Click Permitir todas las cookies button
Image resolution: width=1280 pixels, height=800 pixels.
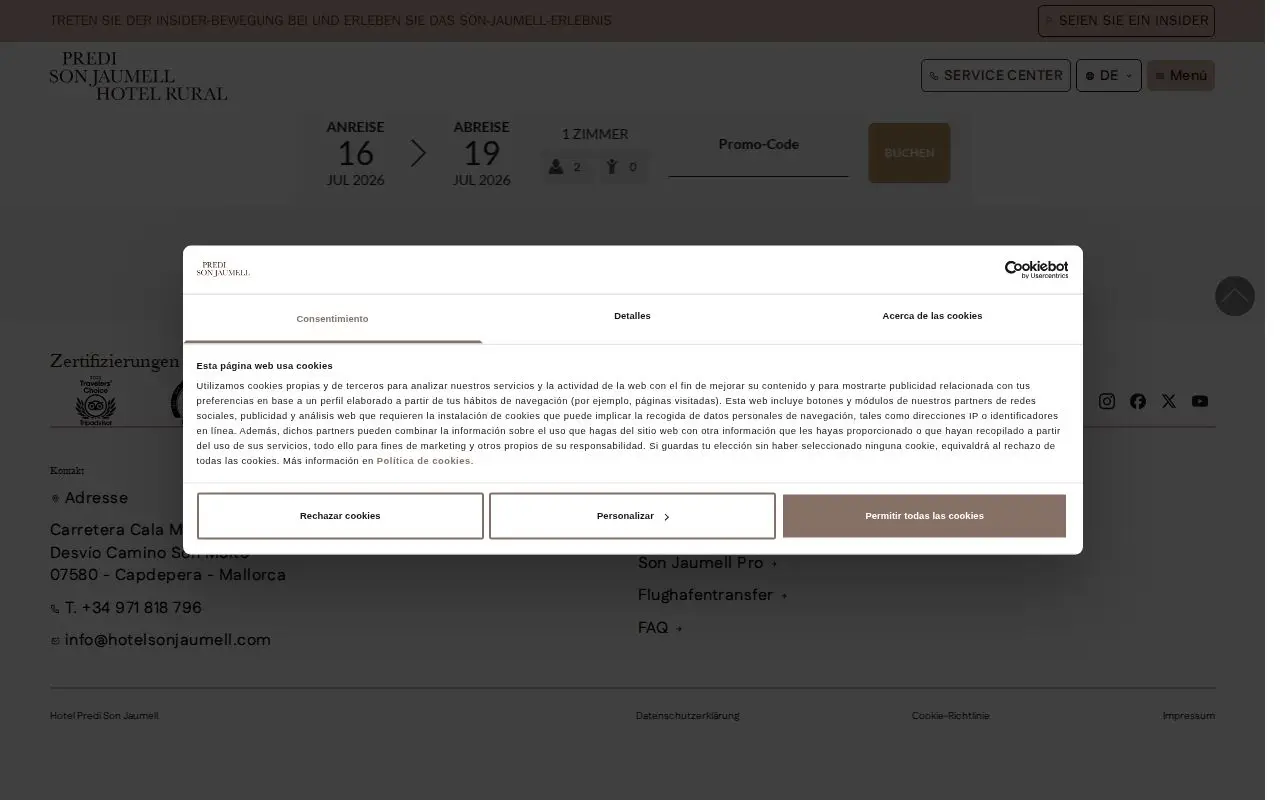(x=924, y=516)
